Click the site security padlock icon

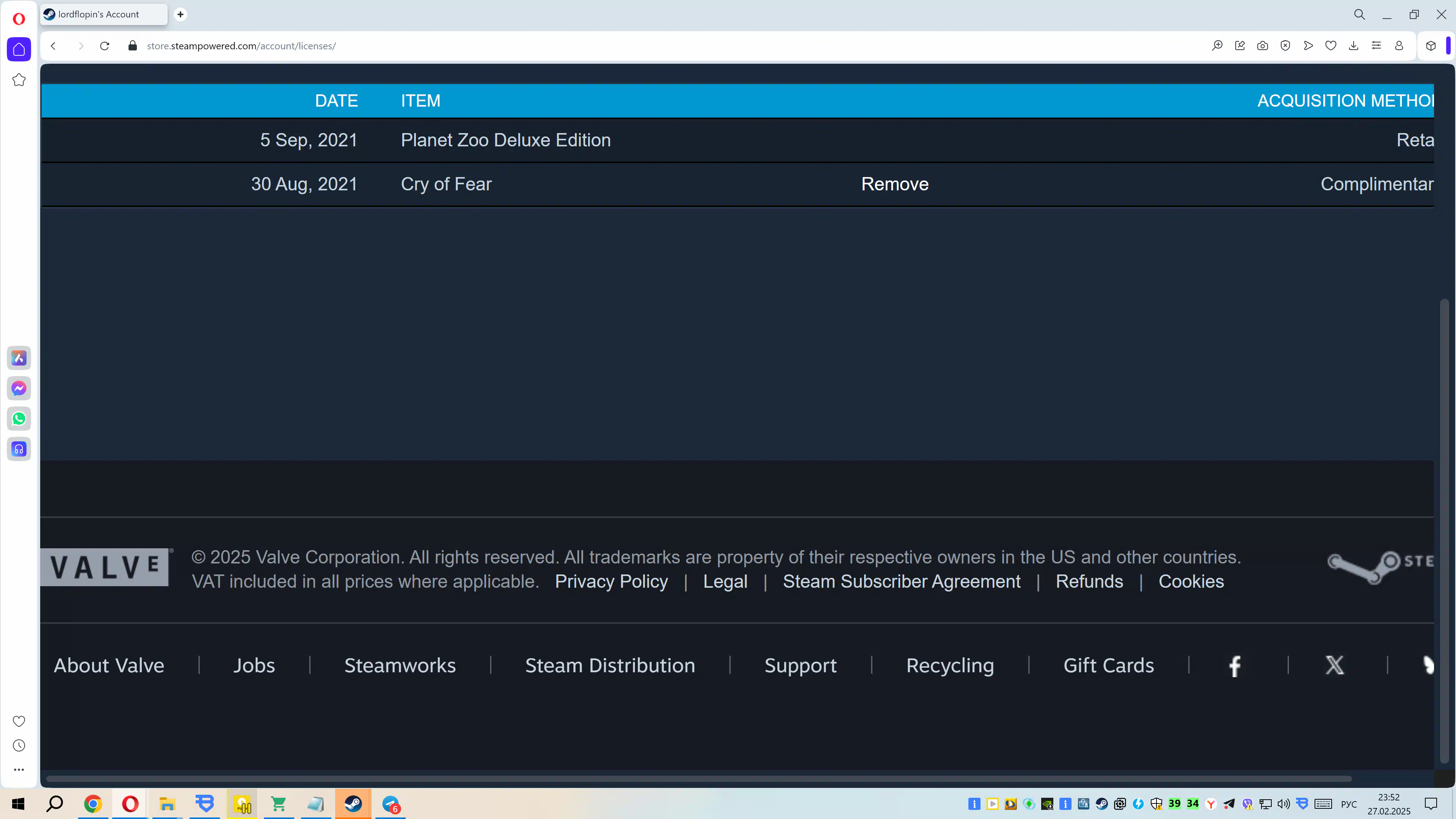[133, 46]
